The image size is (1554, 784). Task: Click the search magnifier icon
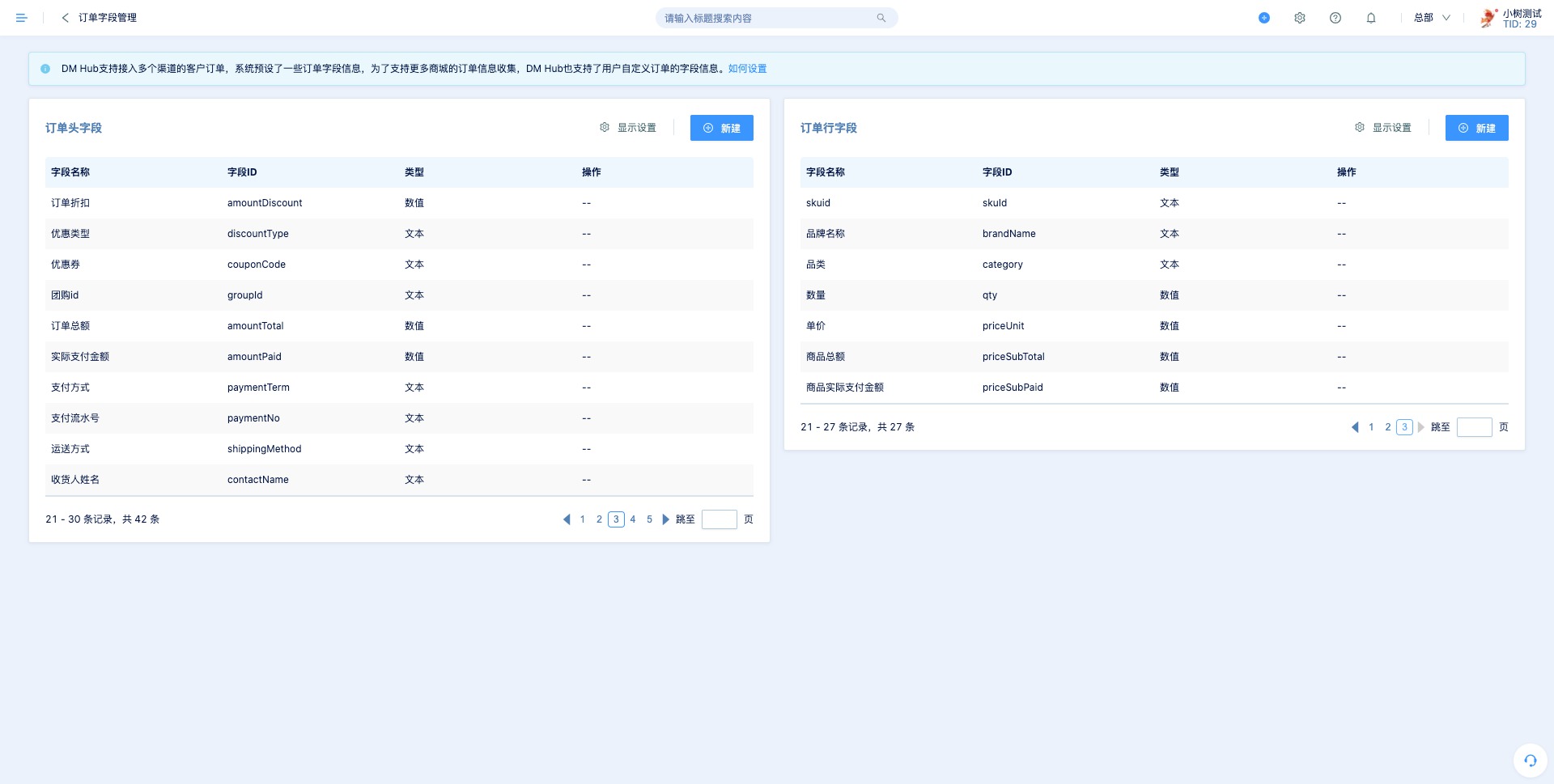pos(881,18)
